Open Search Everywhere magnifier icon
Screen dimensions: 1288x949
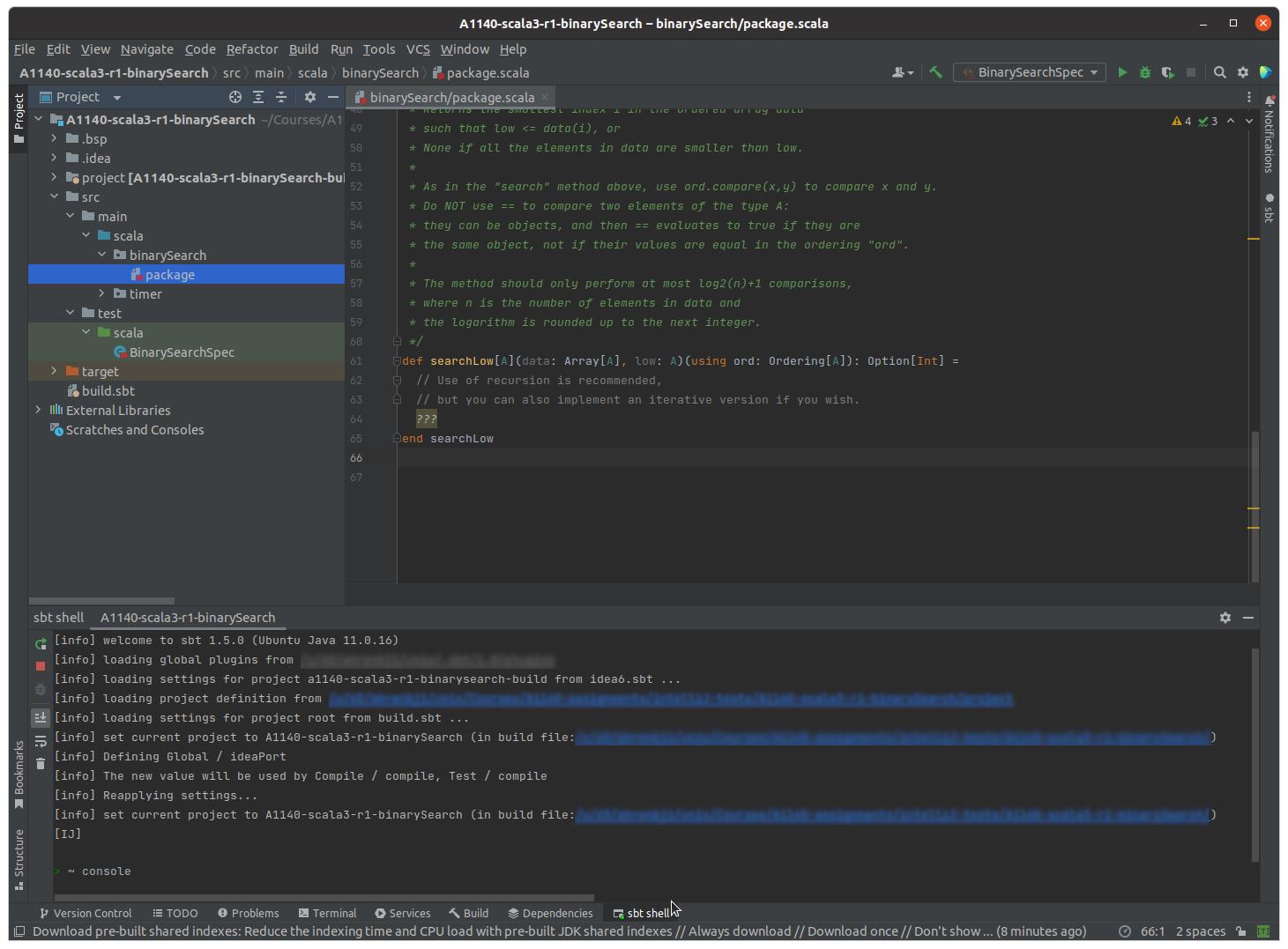1220,72
